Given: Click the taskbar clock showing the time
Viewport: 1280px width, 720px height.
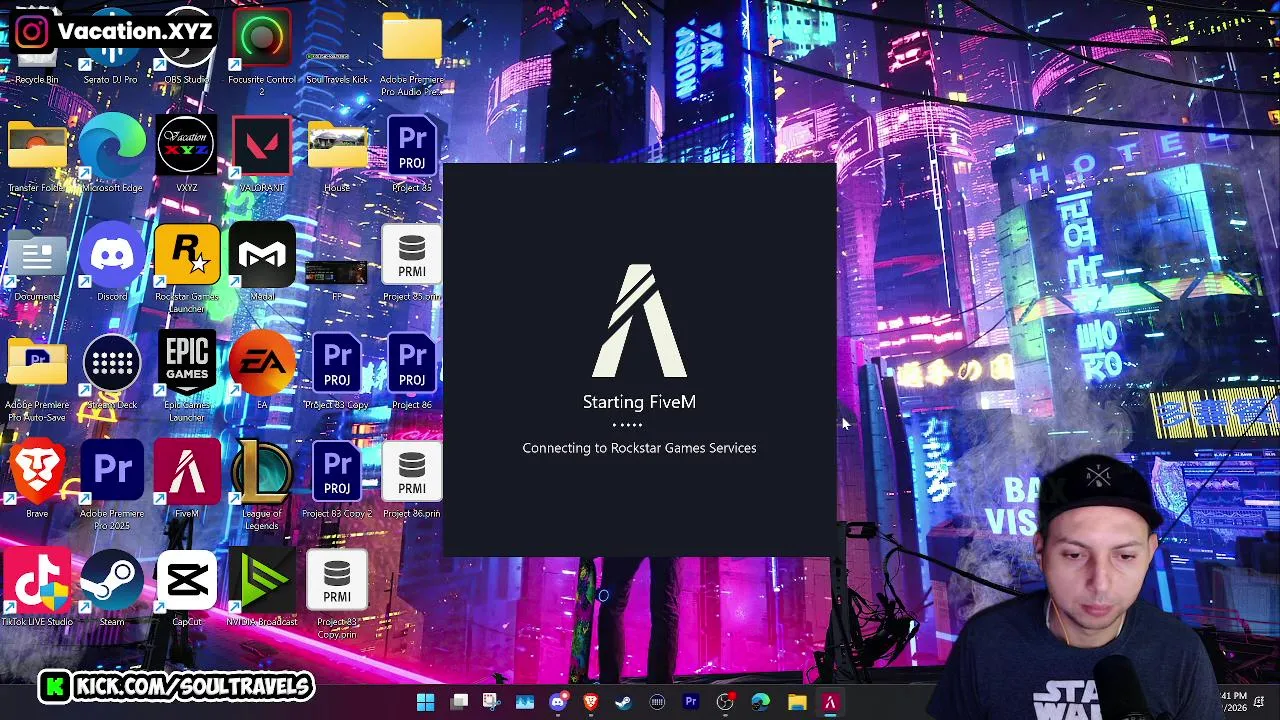Looking at the screenshot, I should [1233, 702].
